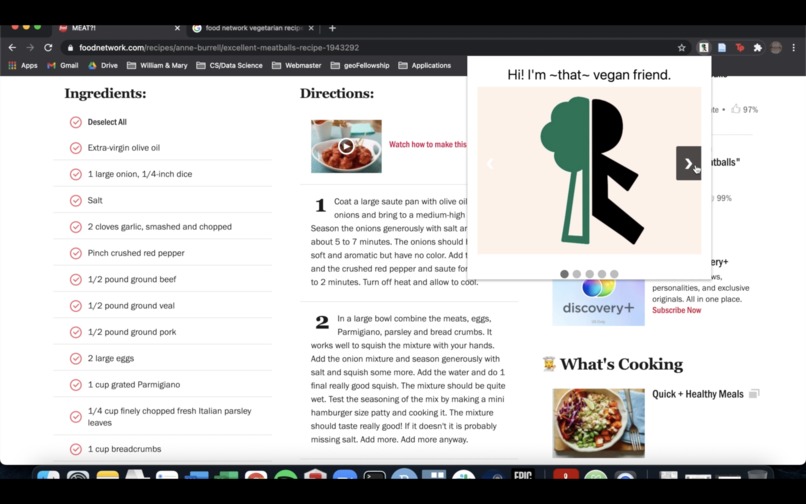Image resolution: width=806 pixels, height=504 pixels.
Task: Click the site lock icon in address bar
Action: point(70,48)
